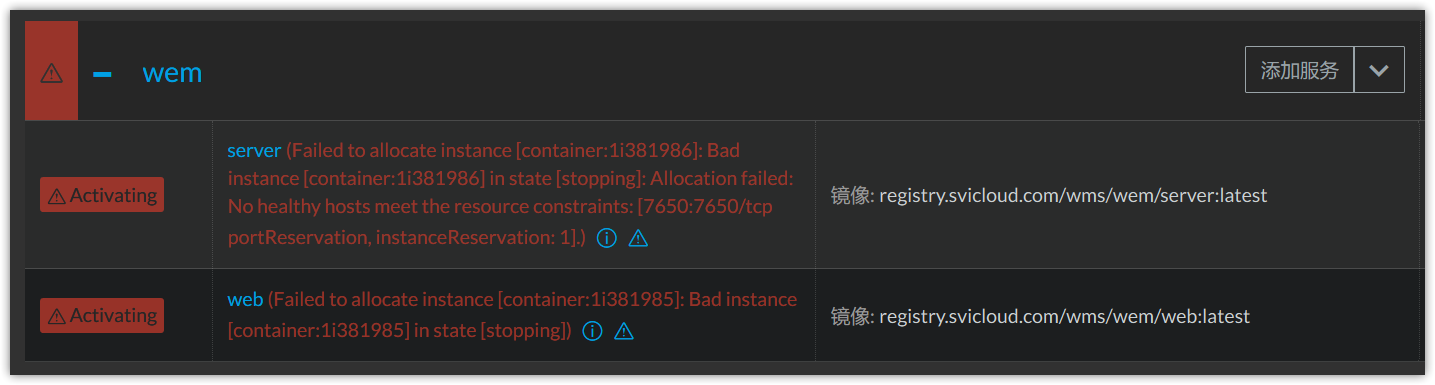Screen dimensions: 1435x385
Task: Collapse the wem stack using the minus toggle
Action: point(102,73)
